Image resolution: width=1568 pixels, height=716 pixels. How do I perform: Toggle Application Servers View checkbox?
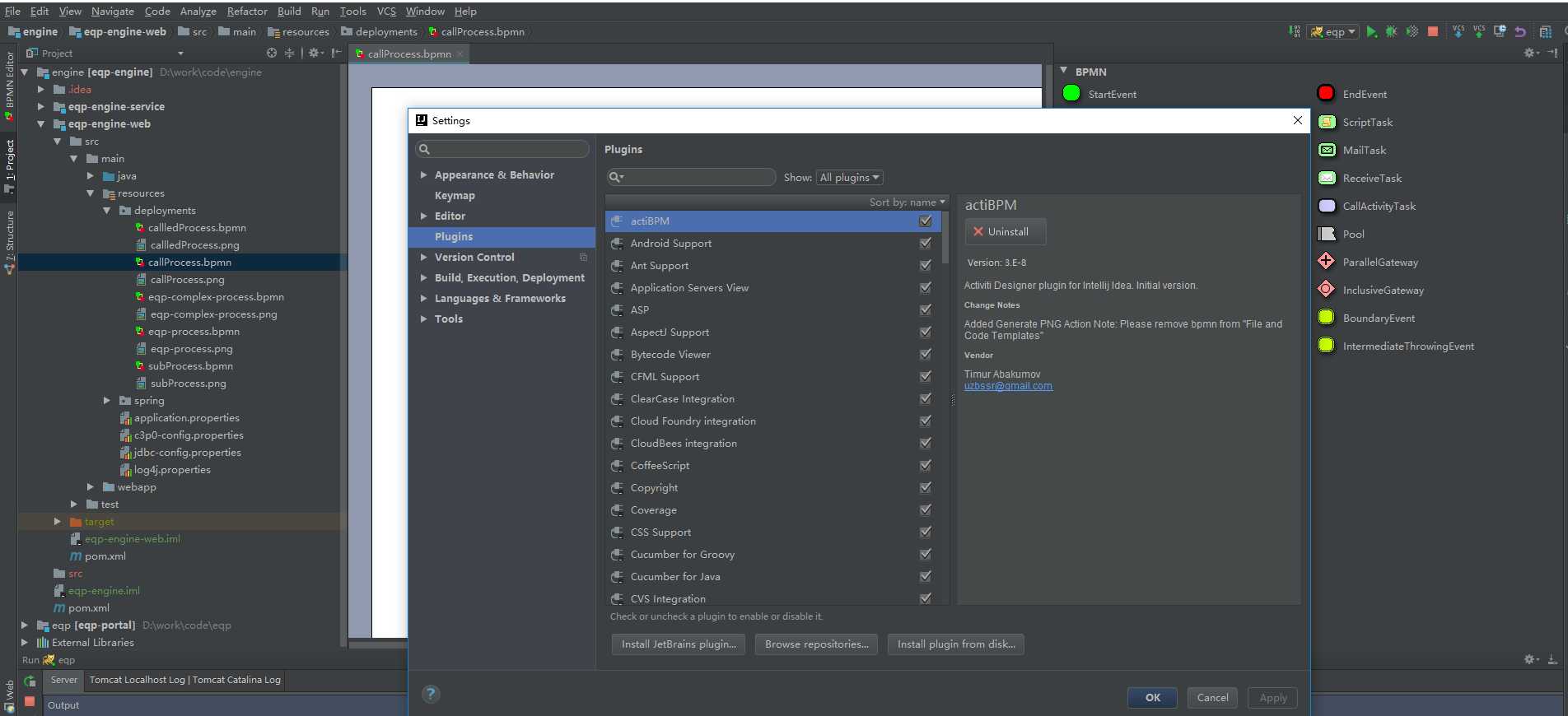[926, 287]
